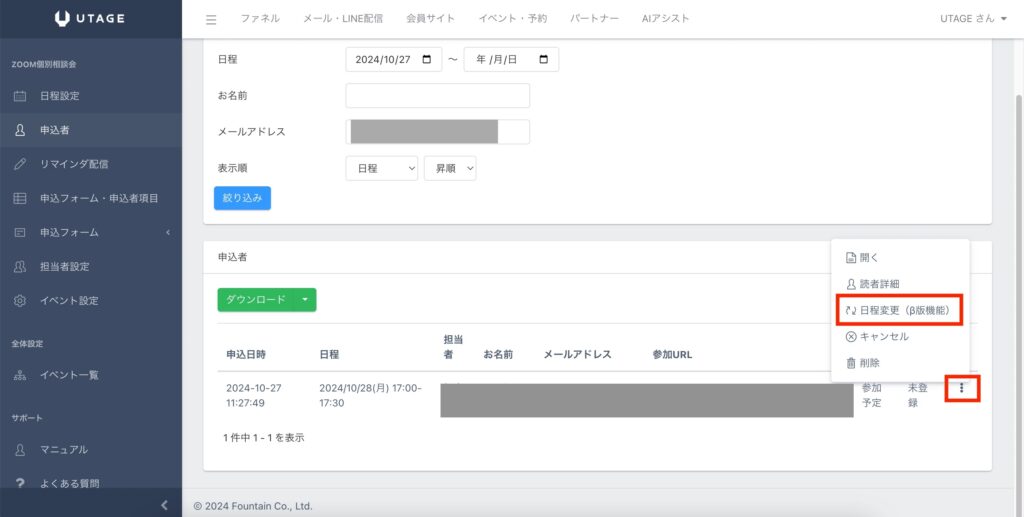
Task: Click the 2024-10-27 11:27:49 cell
Action: click(254, 396)
